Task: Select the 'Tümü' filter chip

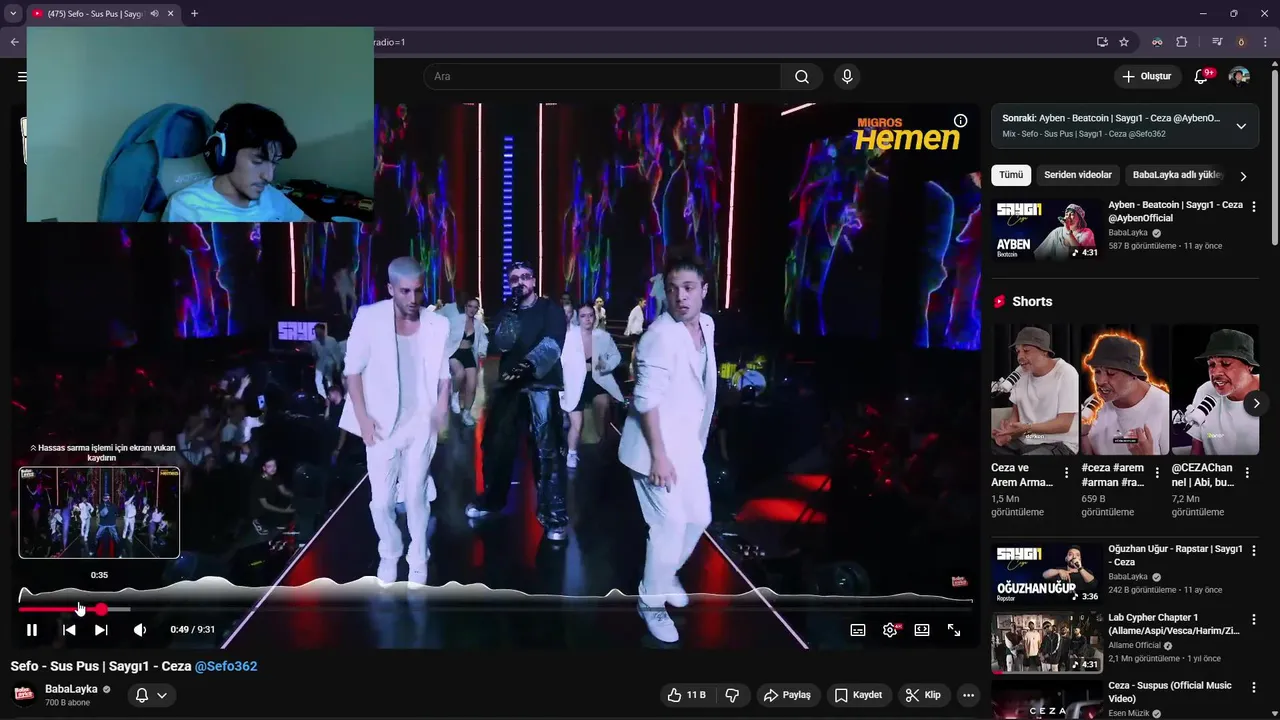Action: pyautogui.click(x=1011, y=175)
